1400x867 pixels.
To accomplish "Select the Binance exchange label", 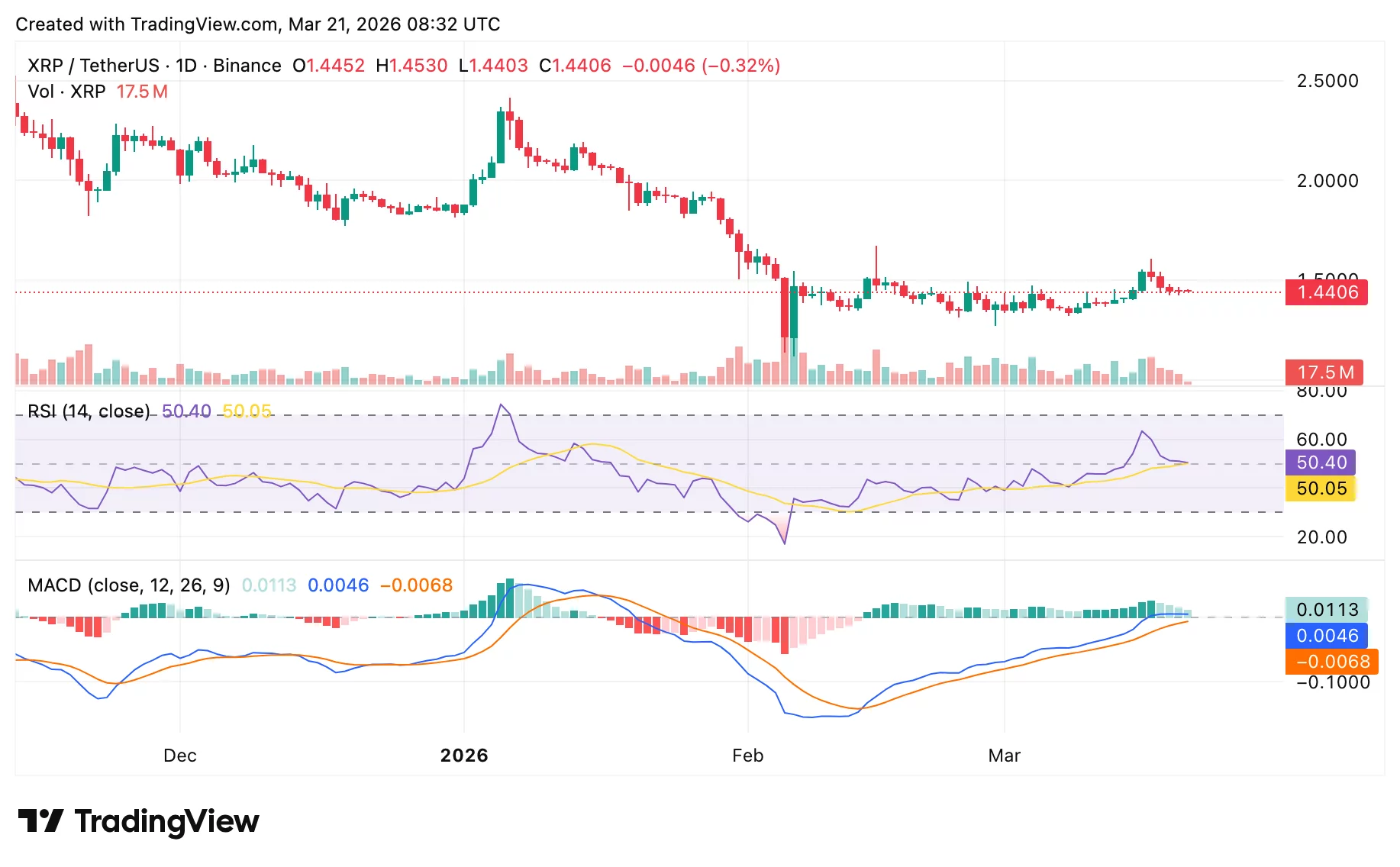I will pos(246,66).
